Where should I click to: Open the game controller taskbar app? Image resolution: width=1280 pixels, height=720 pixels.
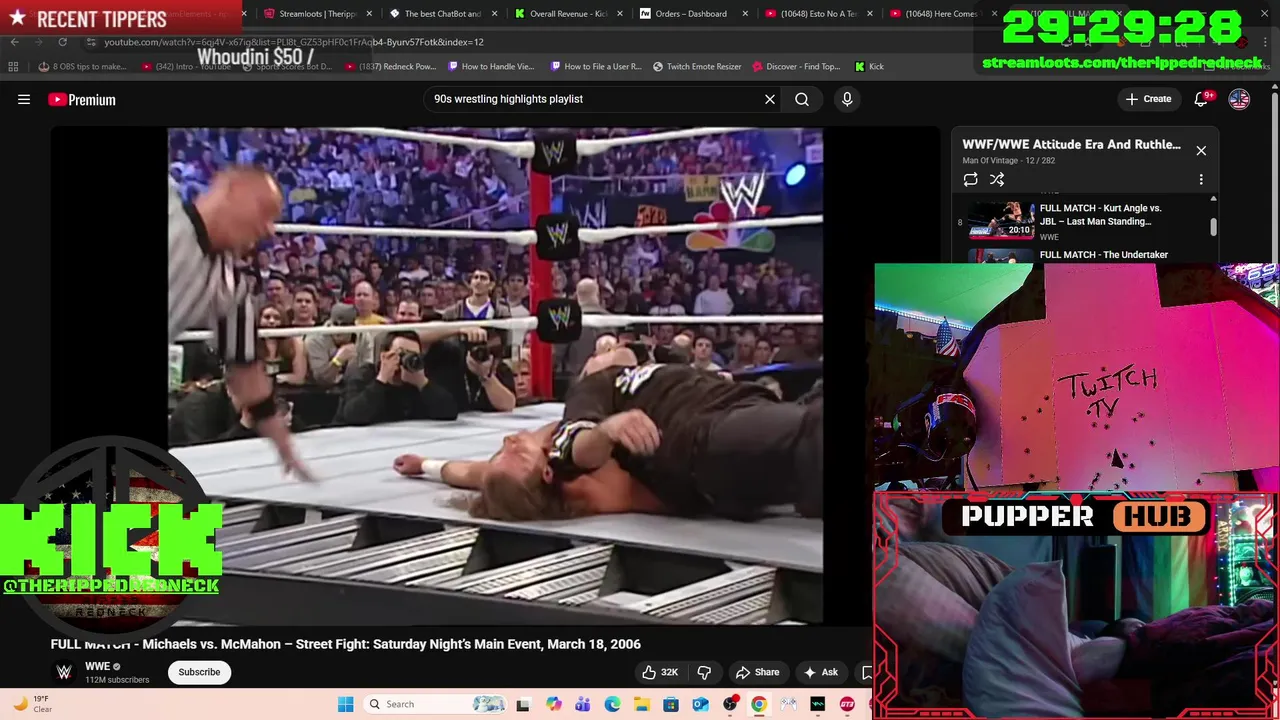(x=789, y=704)
